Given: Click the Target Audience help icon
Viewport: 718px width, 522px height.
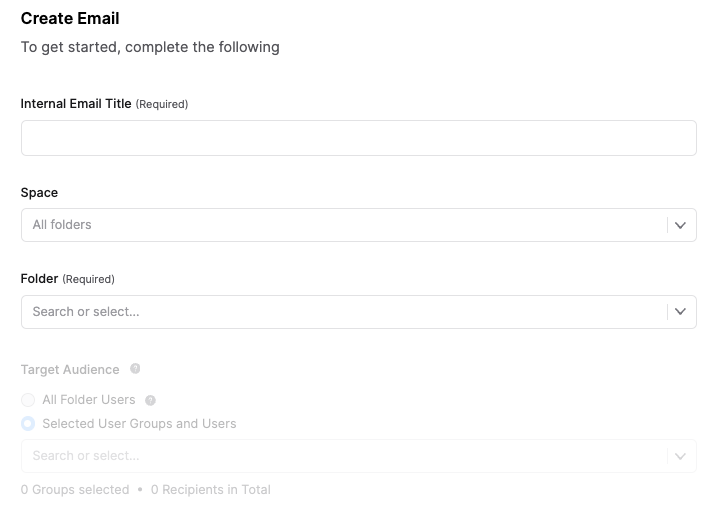Looking at the screenshot, I should 135,369.
